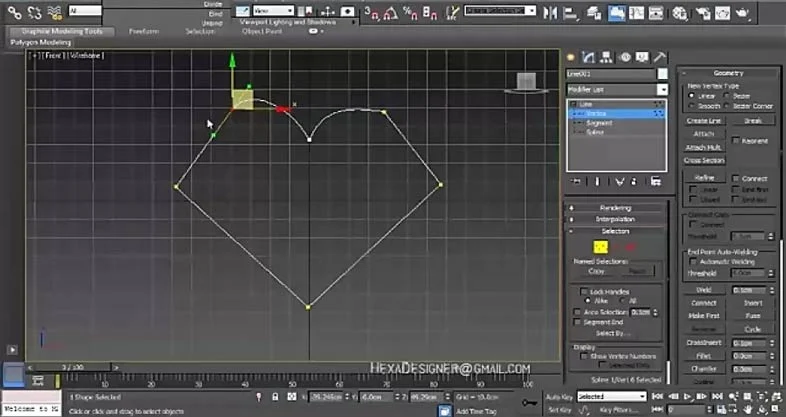786x417 pixels.
Task: Toggle the Percent Snap icon
Action: pyautogui.click(x=411, y=13)
